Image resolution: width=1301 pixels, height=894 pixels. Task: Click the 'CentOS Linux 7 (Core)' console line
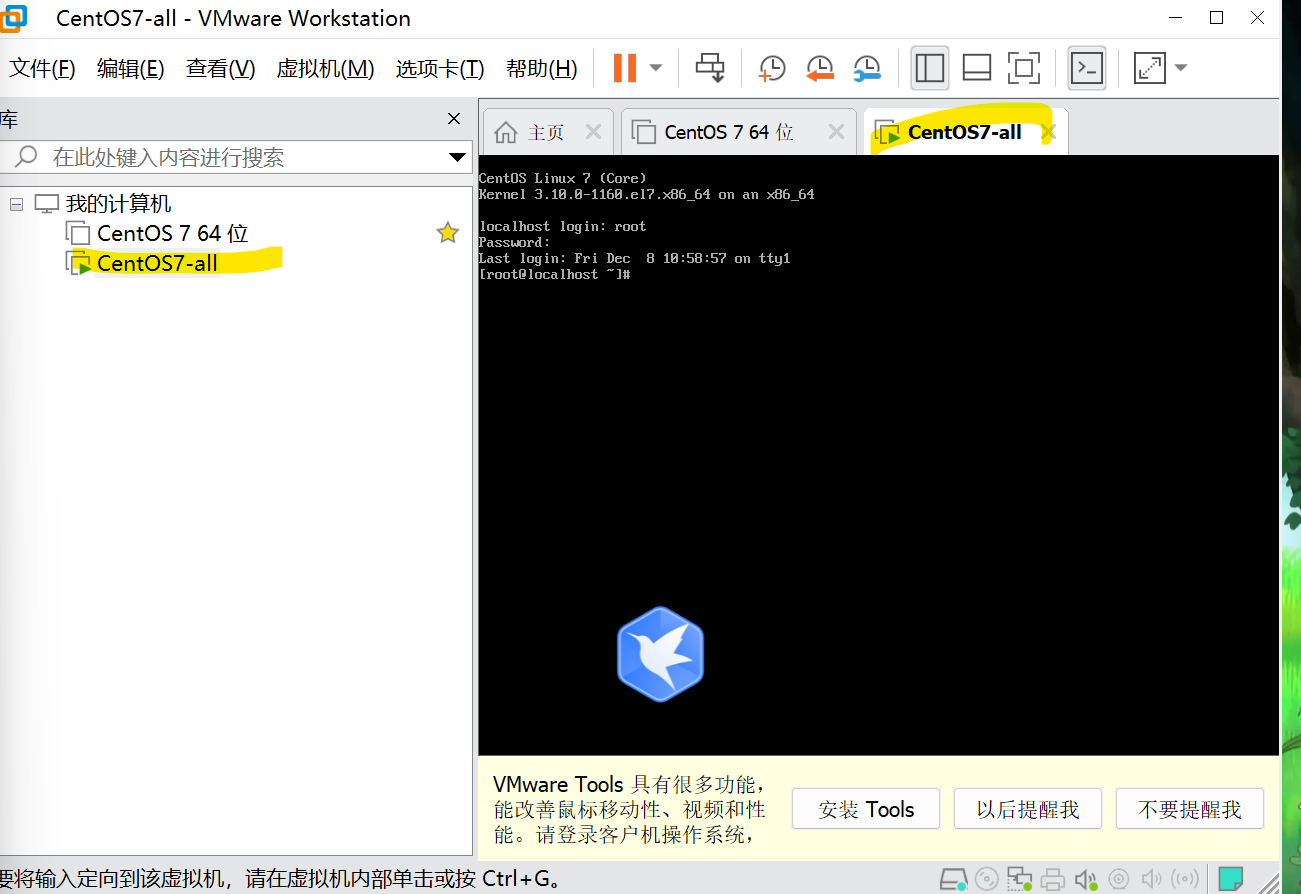pos(563,178)
